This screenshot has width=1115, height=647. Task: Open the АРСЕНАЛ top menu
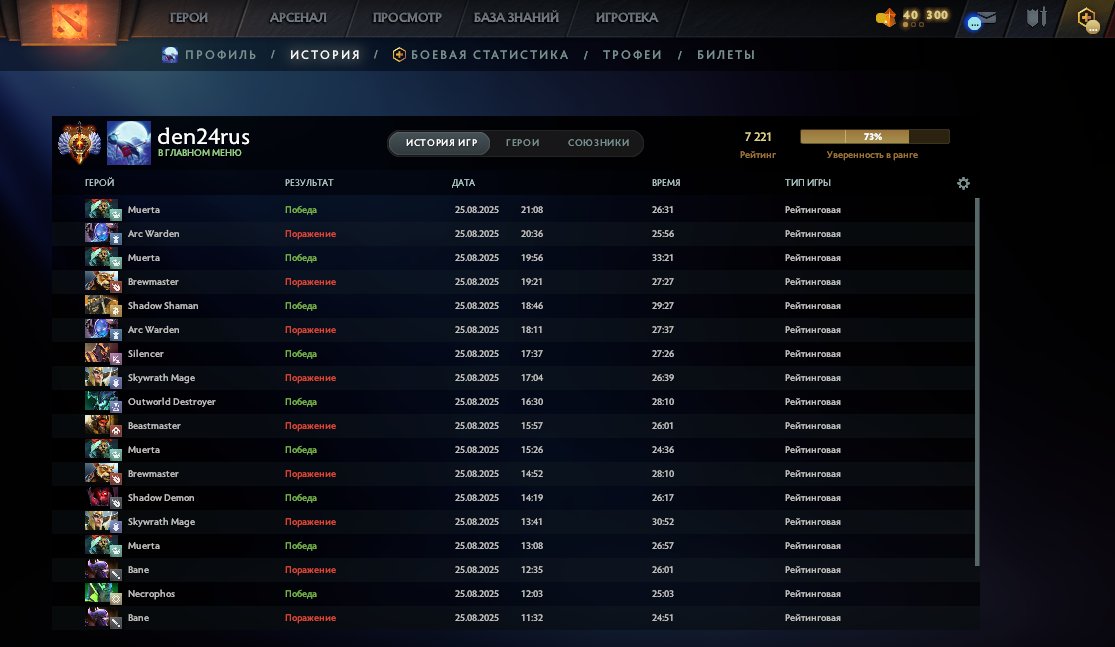(298, 18)
